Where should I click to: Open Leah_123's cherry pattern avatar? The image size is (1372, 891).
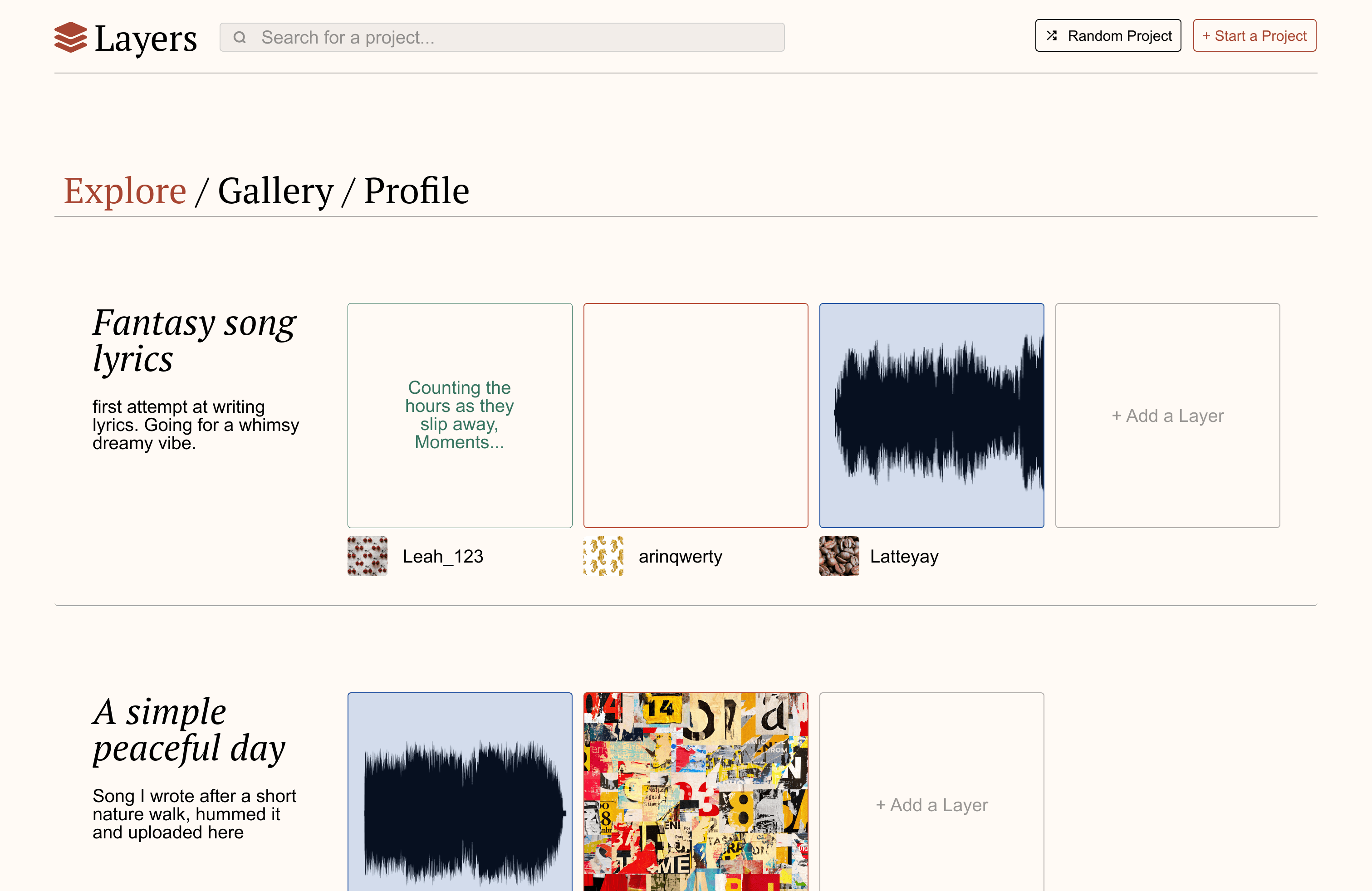(367, 556)
